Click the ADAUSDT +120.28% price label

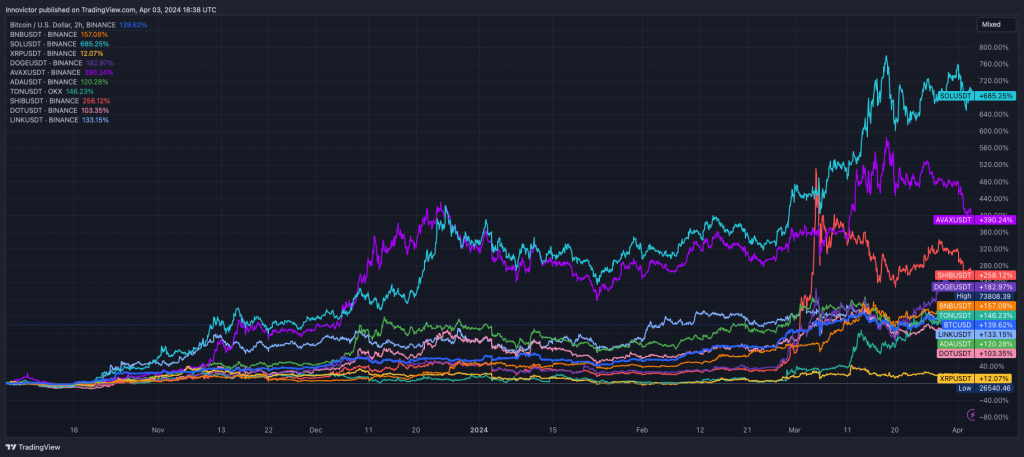pos(976,343)
